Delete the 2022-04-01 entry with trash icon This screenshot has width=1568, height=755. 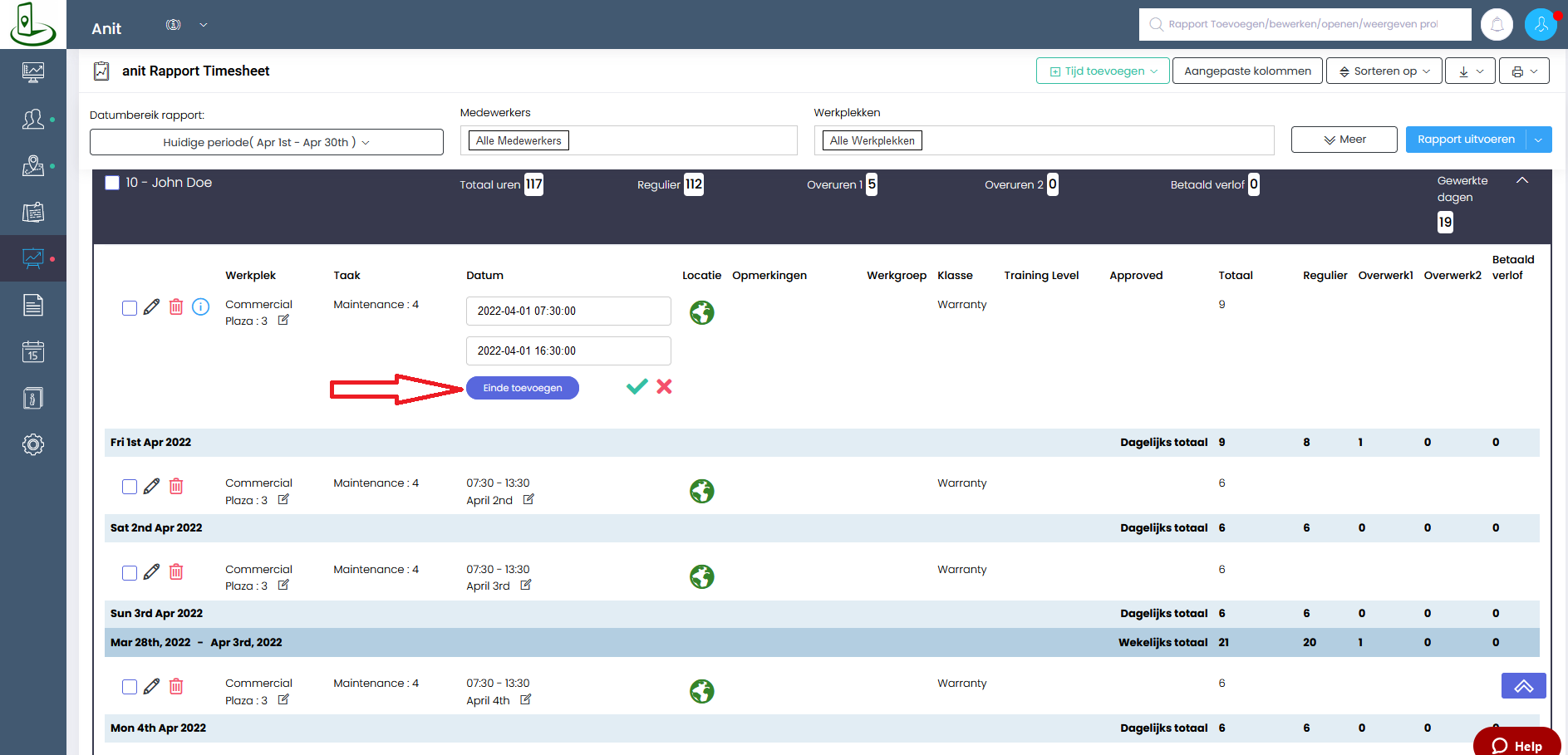tap(176, 307)
